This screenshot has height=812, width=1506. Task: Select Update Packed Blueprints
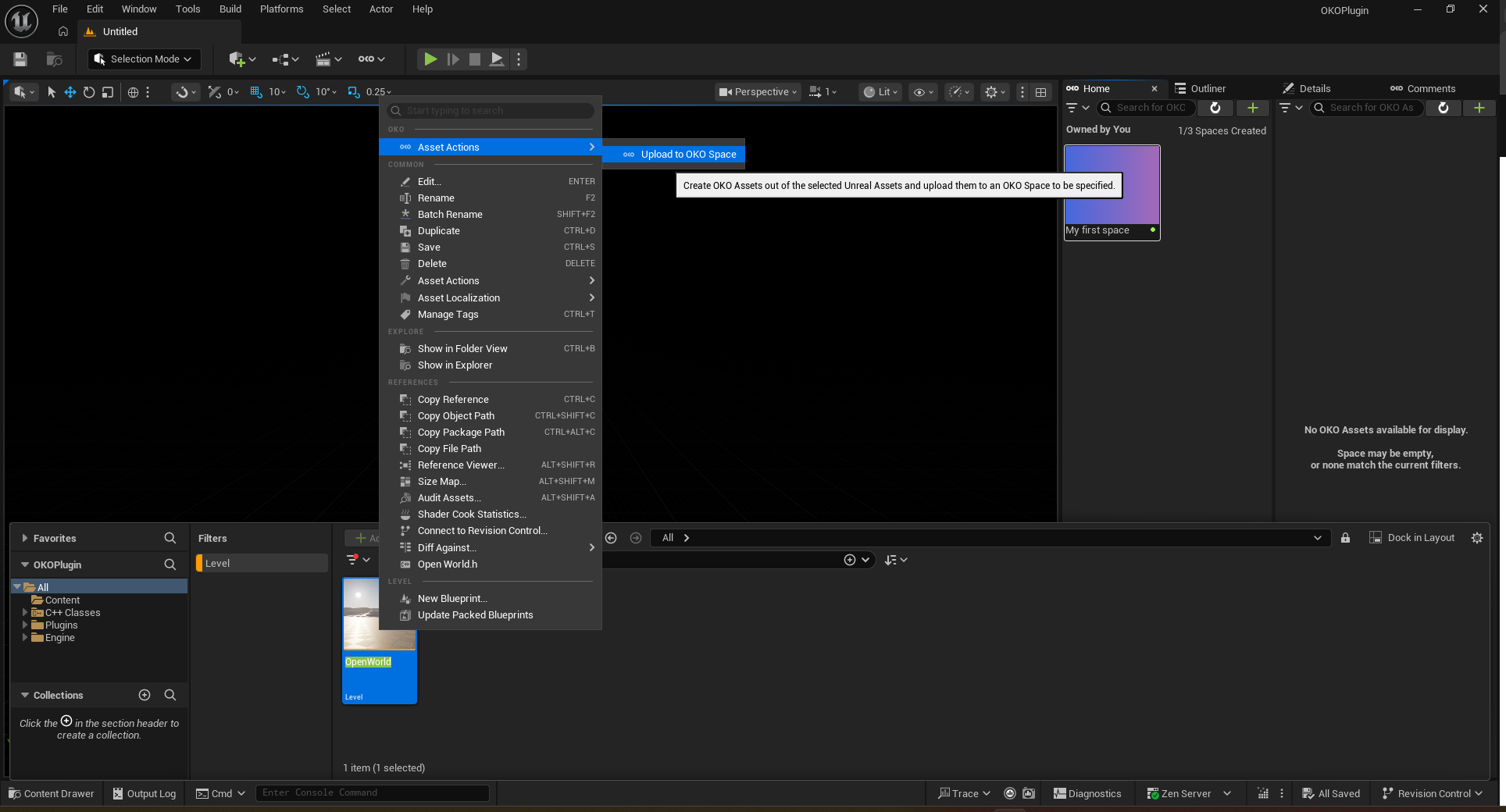tap(490, 615)
